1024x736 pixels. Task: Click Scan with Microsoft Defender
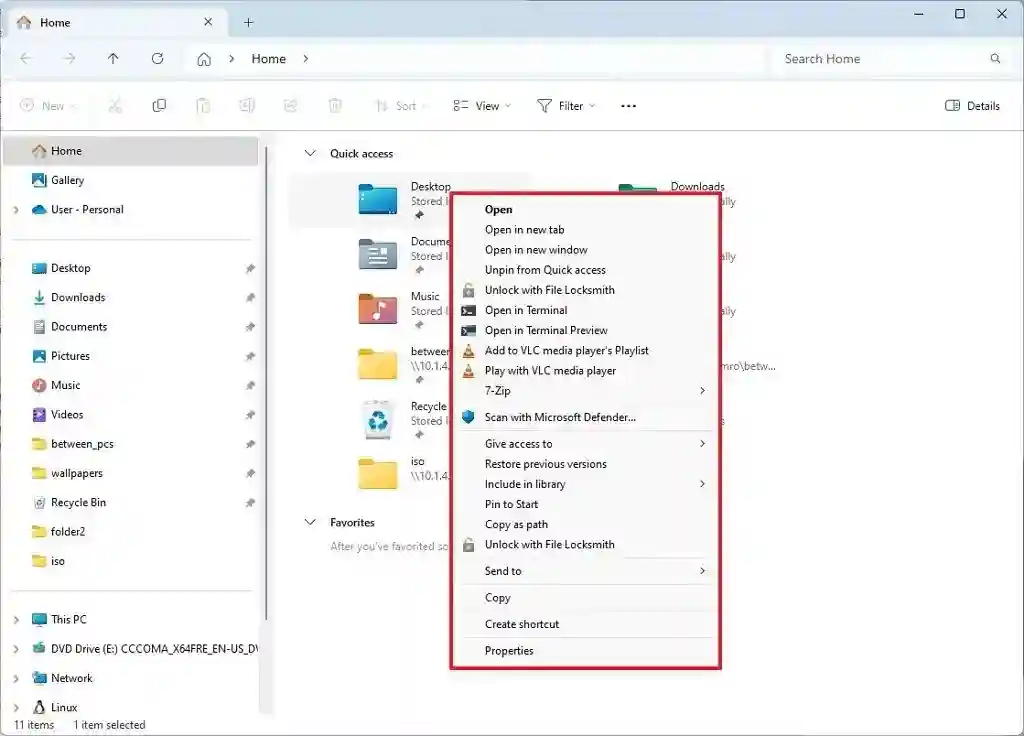click(562, 417)
